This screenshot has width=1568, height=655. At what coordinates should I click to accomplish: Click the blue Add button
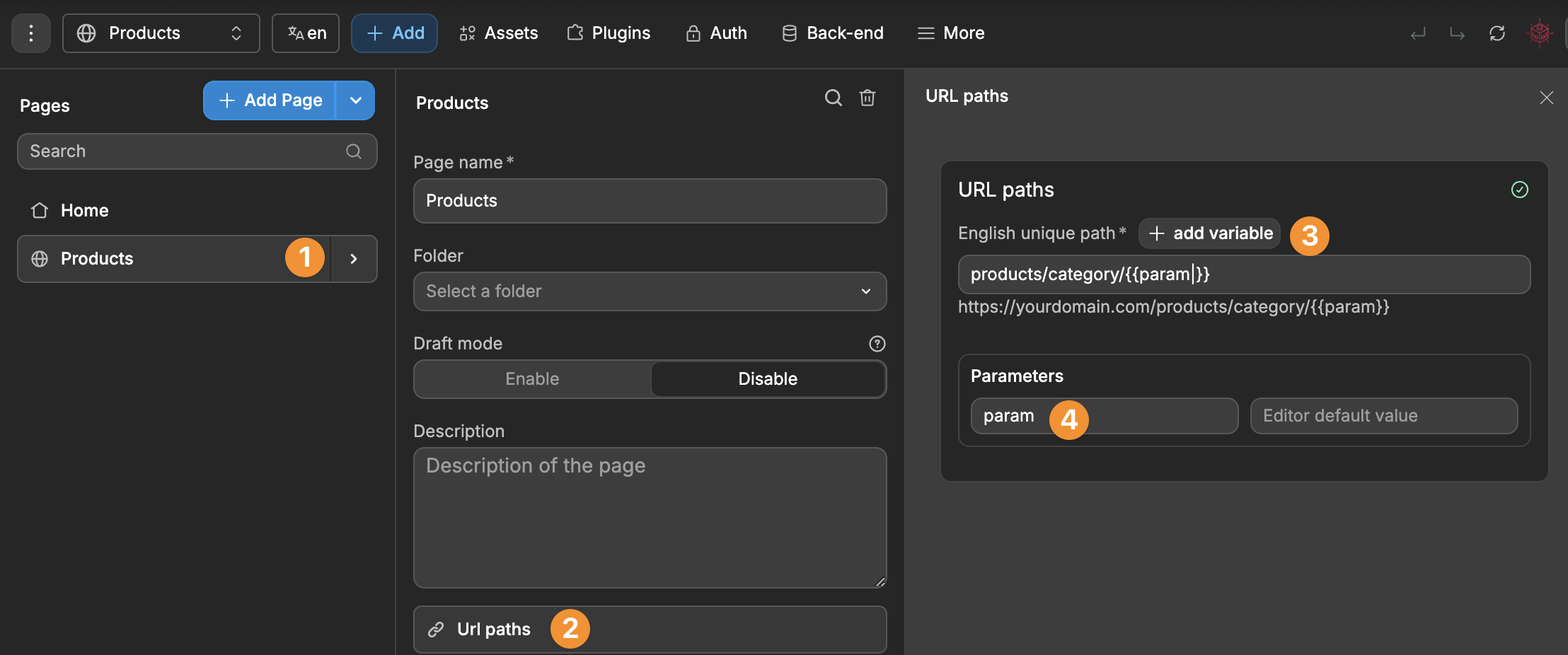[x=394, y=33]
